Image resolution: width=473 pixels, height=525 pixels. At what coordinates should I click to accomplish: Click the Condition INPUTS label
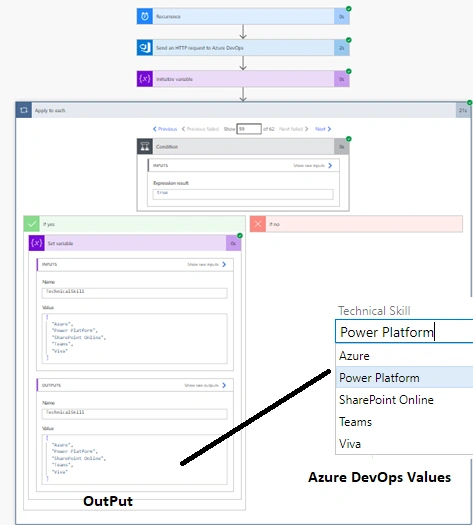tap(160, 165)
